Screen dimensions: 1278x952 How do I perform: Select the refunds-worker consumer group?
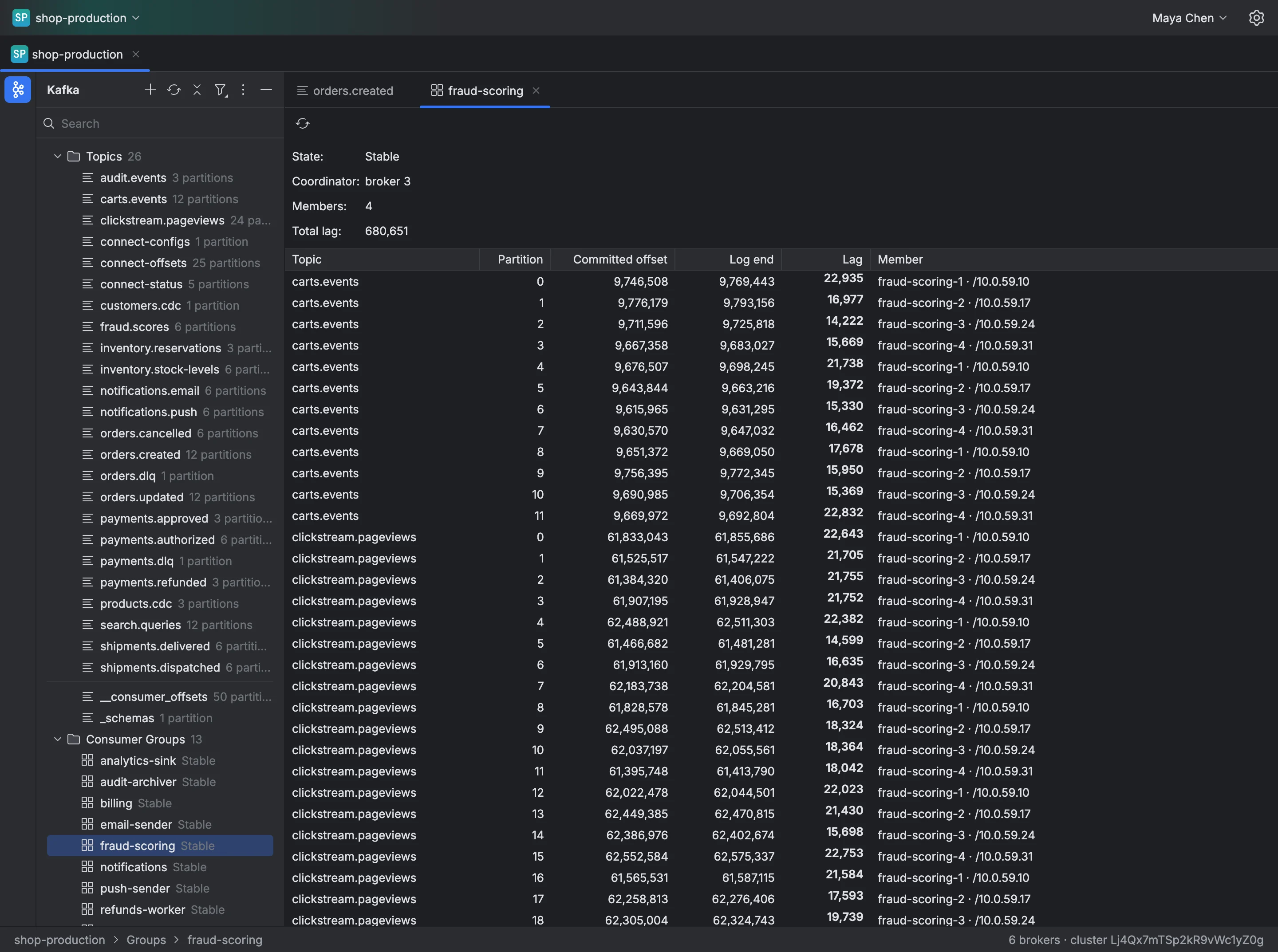point(160,909)
